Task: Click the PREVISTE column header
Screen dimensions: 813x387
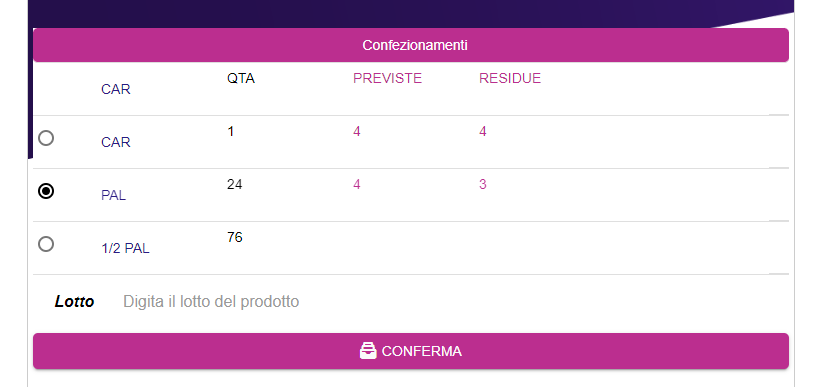Action: pos(387,78)
